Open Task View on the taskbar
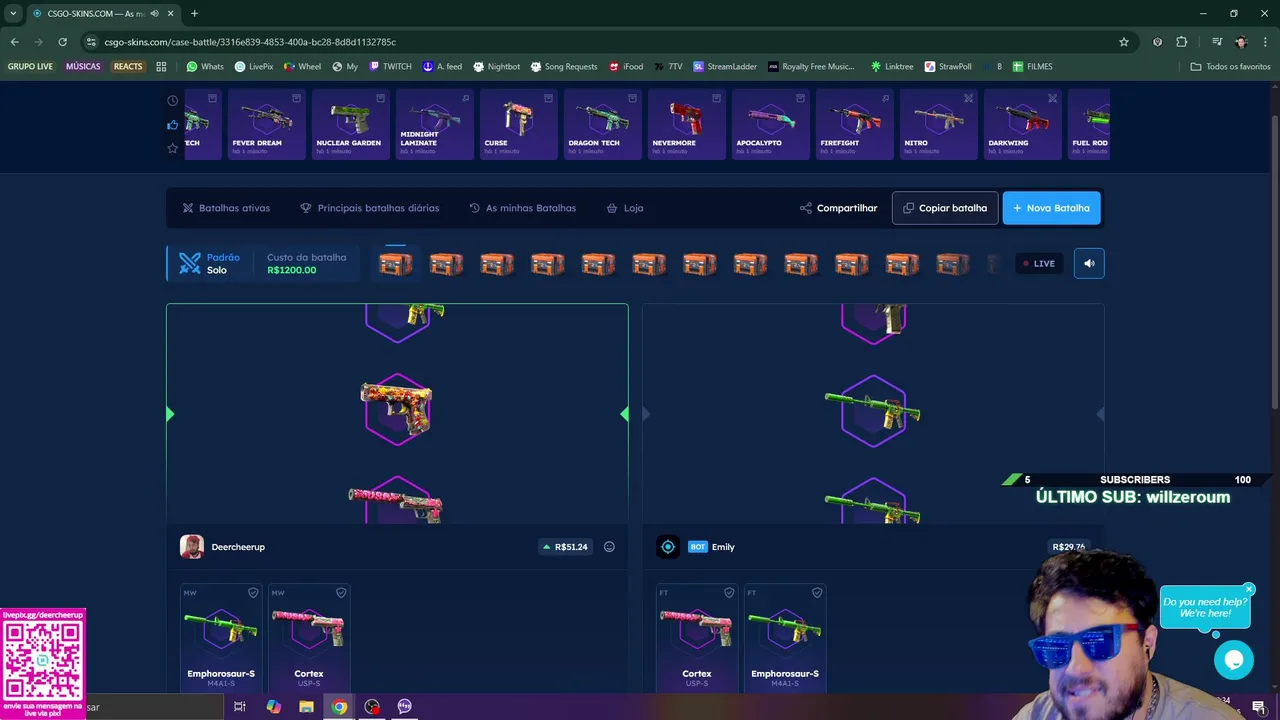Viewport: 1280px width, 720px height. (240, 706)
